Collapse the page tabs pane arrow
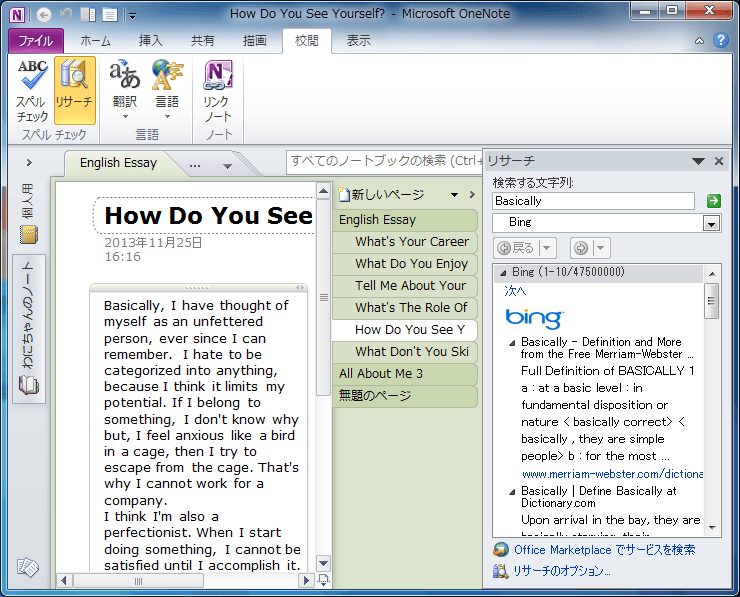 tap(472, 194)
